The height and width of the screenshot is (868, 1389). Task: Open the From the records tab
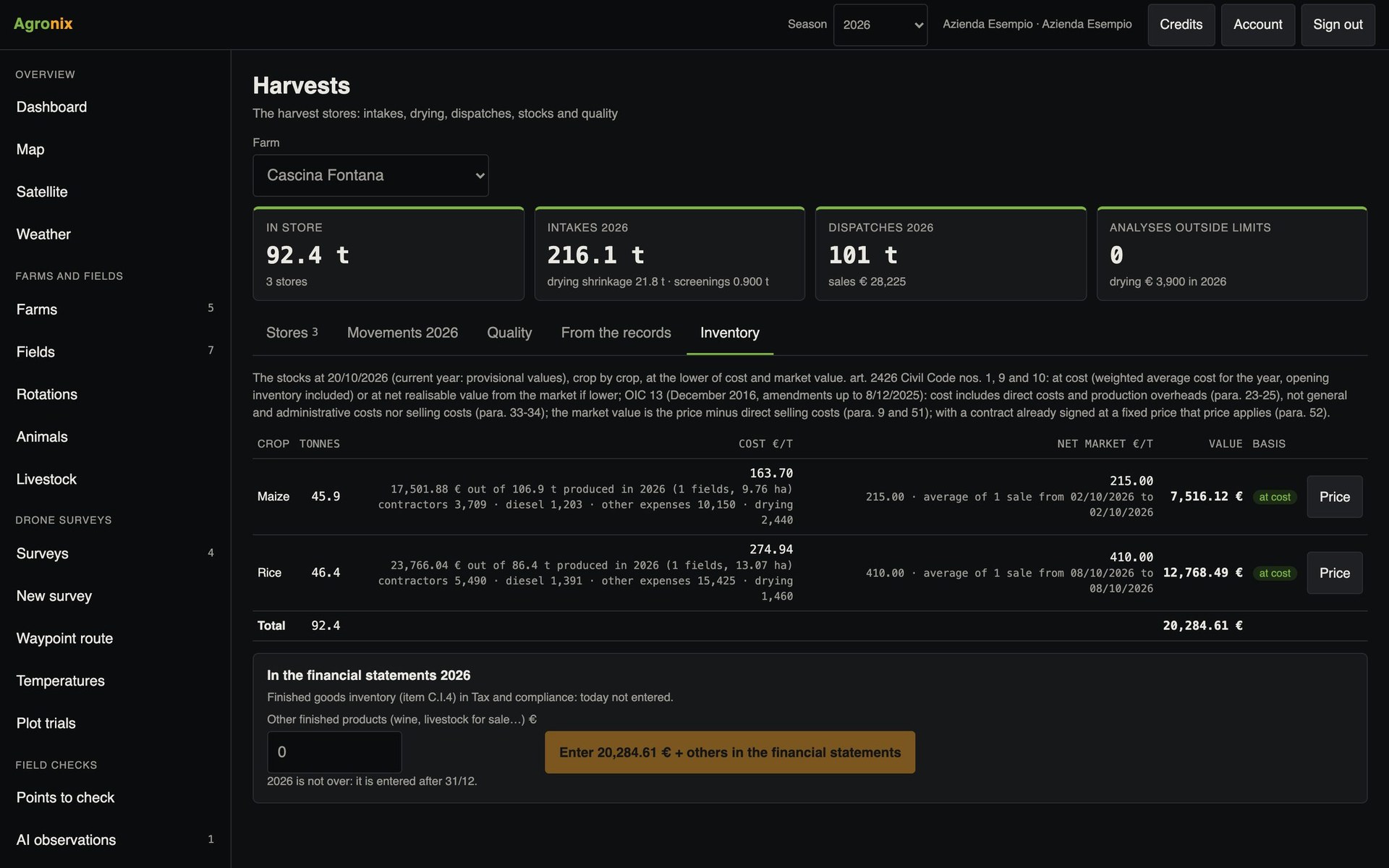[x=616, y=333]
